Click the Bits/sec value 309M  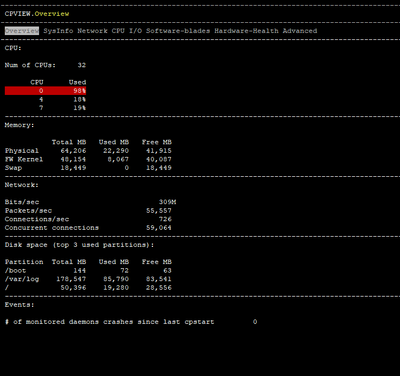tap(167, 202)
